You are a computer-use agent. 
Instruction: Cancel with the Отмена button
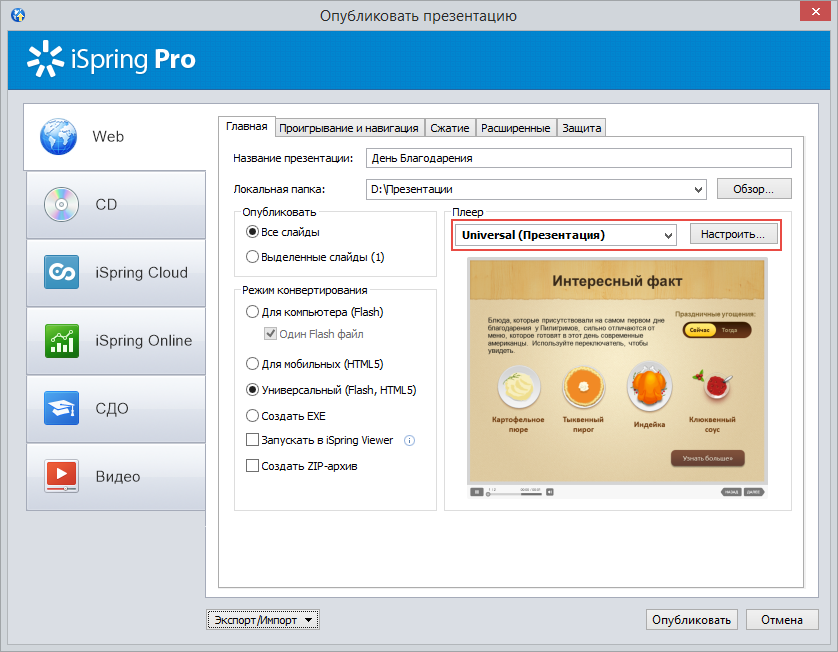[x=782, y=620]
